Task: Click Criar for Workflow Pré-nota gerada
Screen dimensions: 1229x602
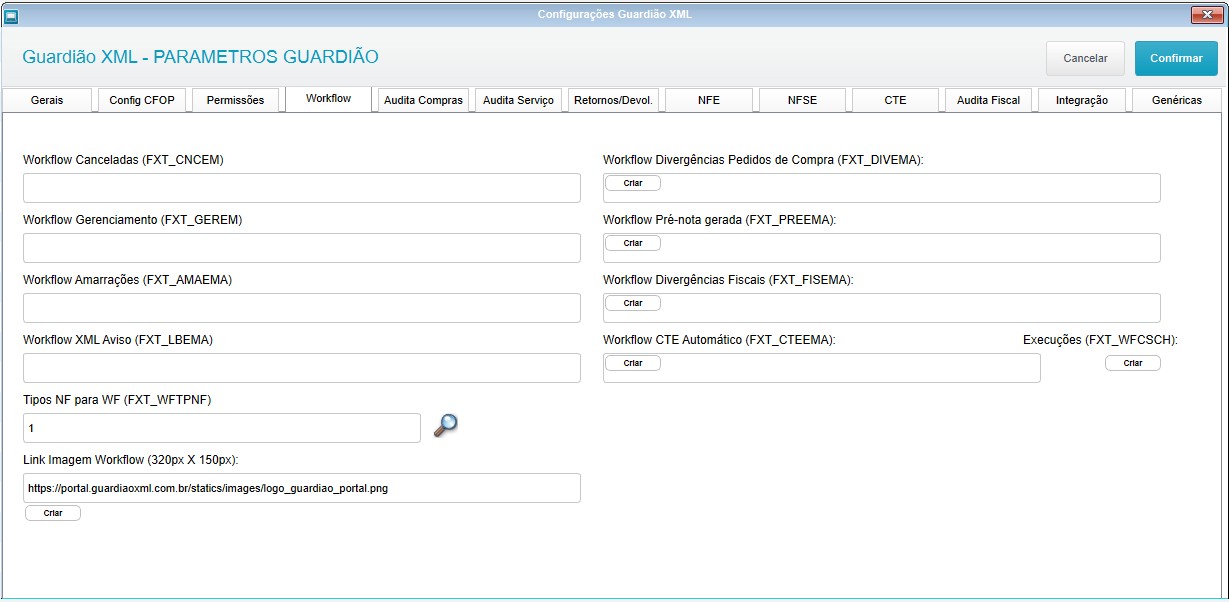Action: pos(633,243)
